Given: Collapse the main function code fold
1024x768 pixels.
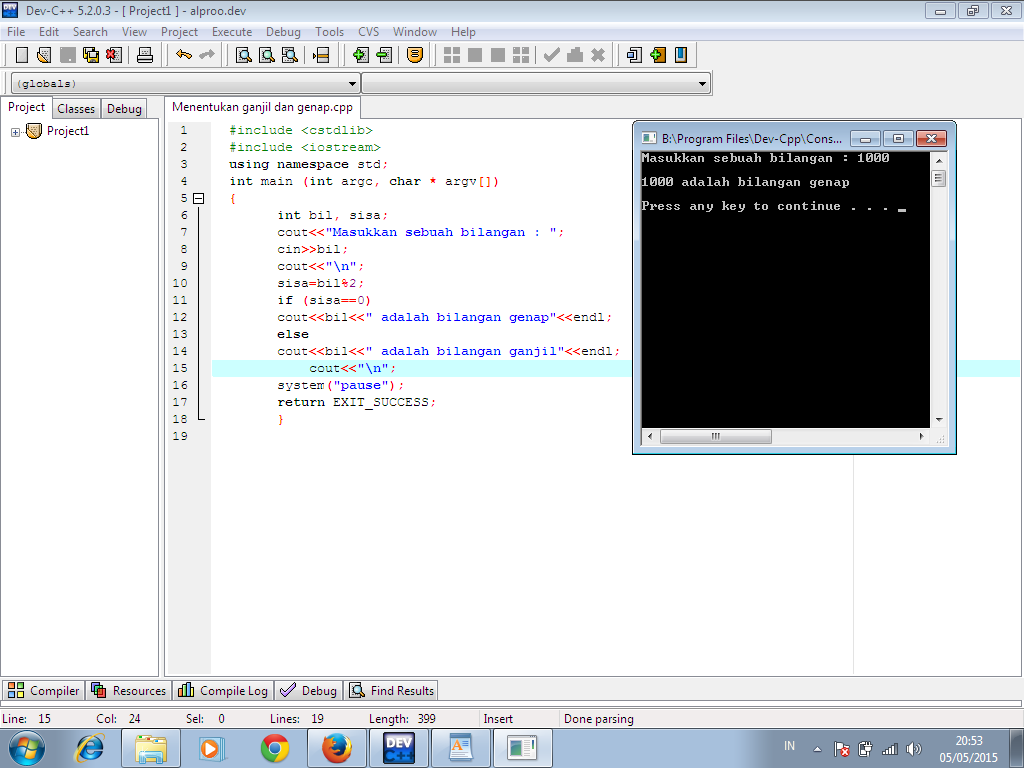Looking at the screenshot, I should [198, 198].
